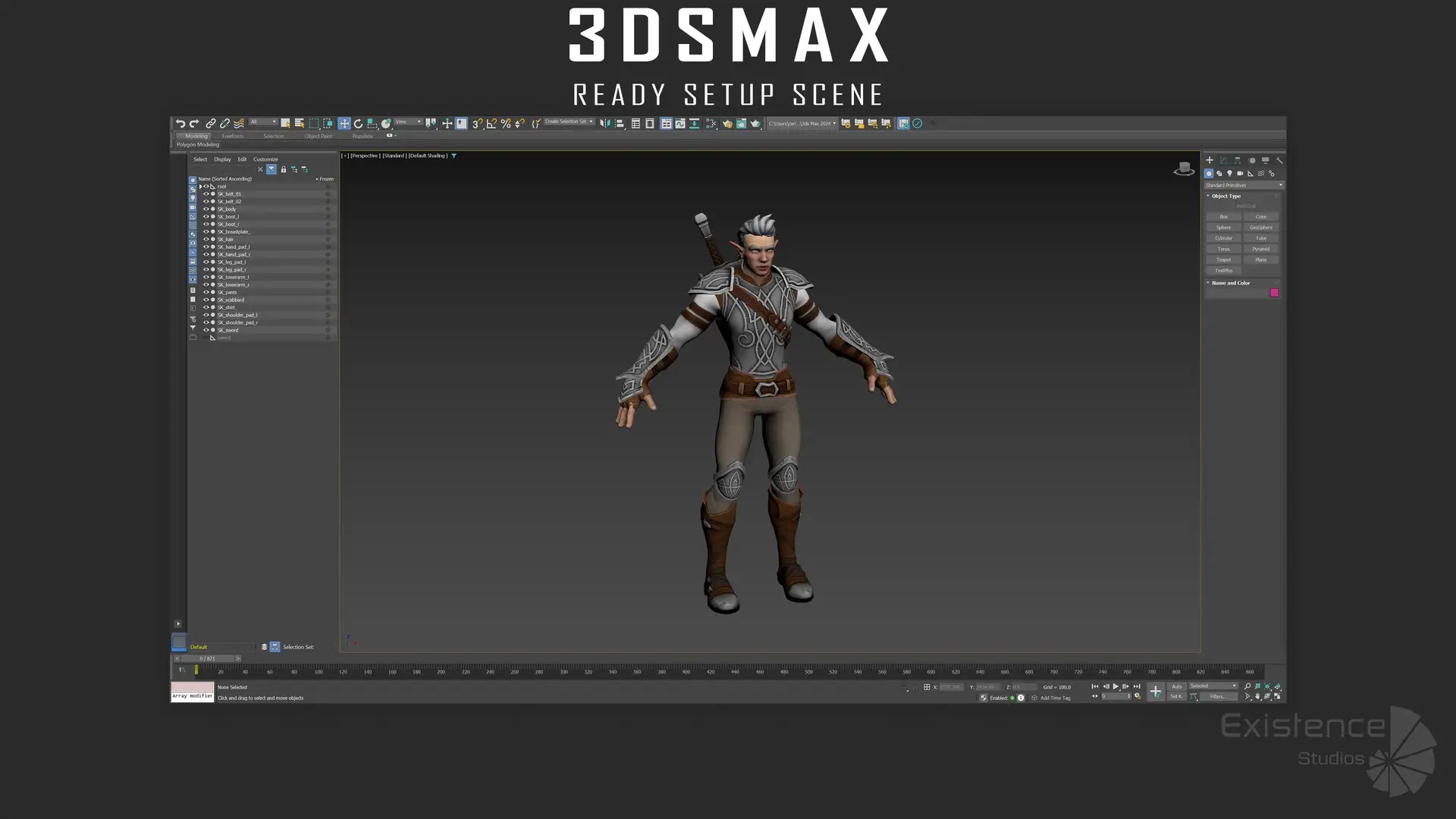This screenshot has height=819, width=1456.
Task: Select the Move transform tool
Action: coord(344,124)
